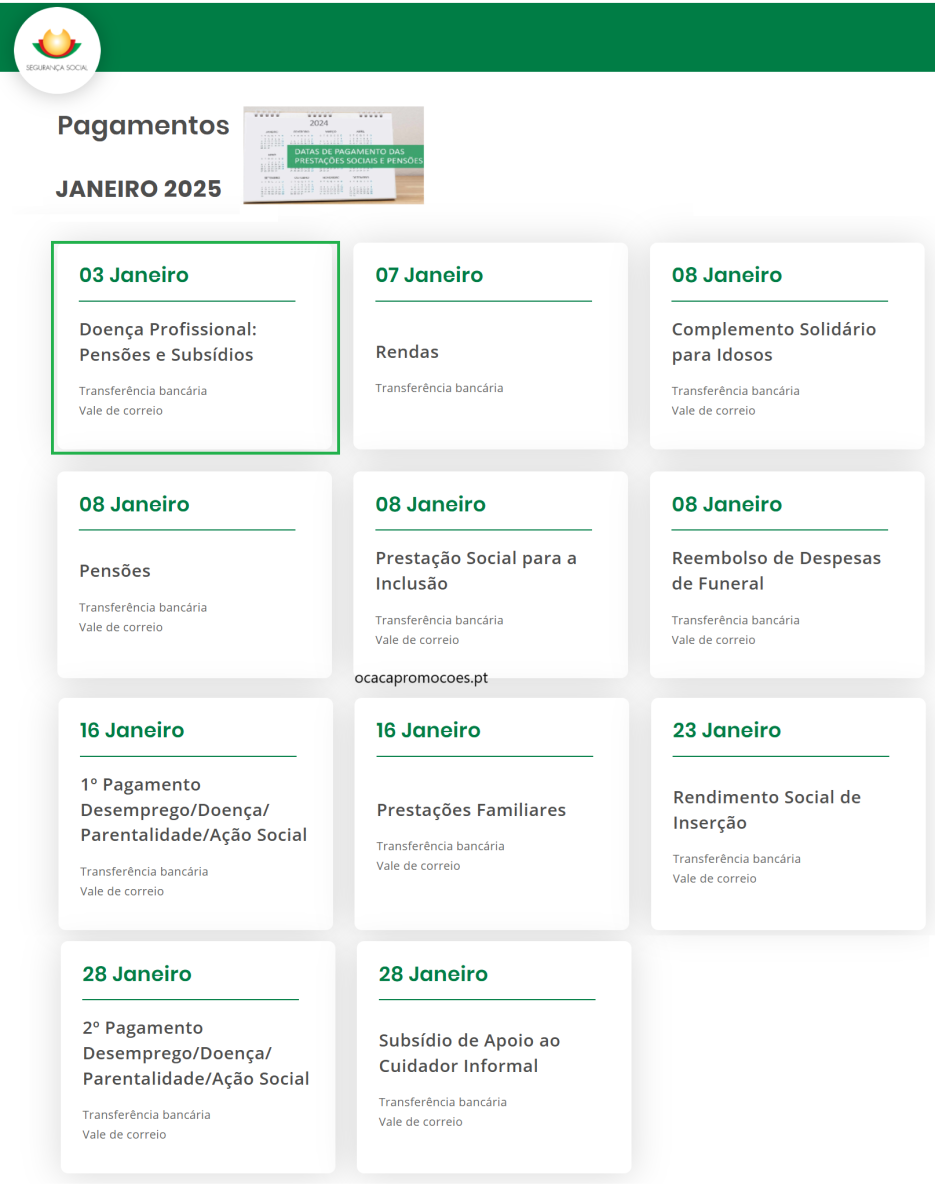Click Transferência bancária under Rendas

[439, 388]
